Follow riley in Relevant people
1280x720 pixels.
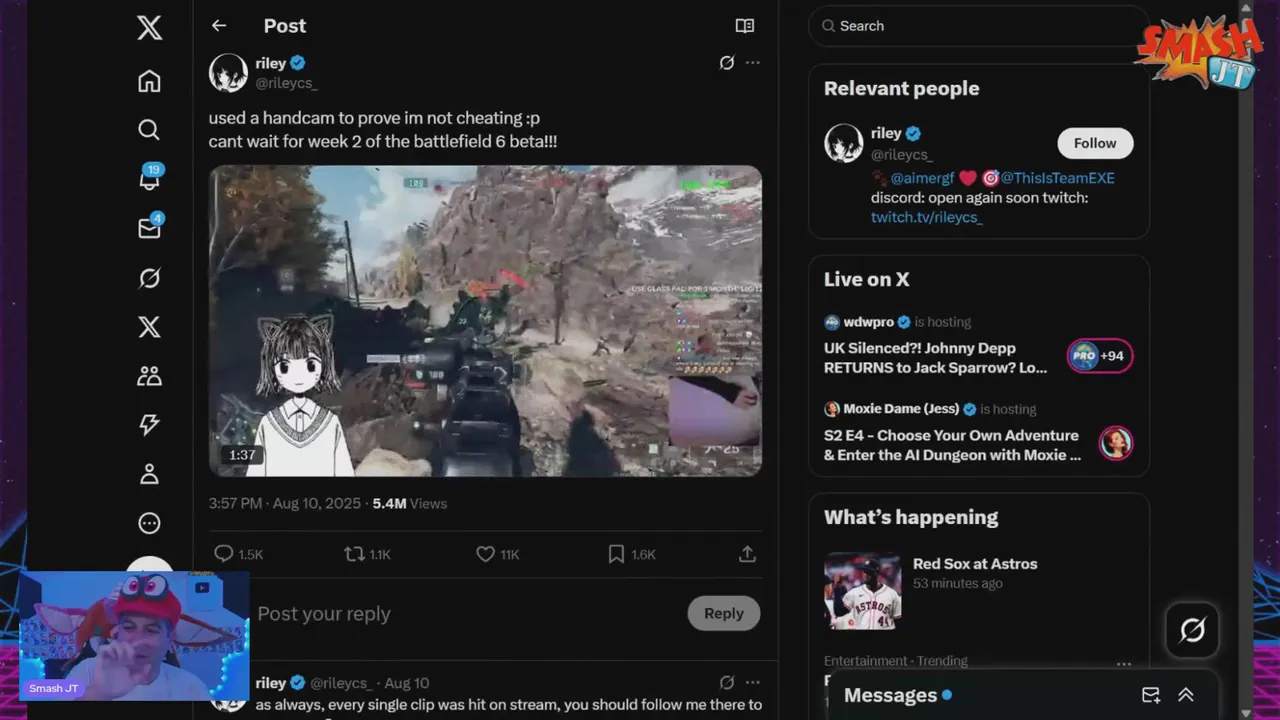(1095, 143)
